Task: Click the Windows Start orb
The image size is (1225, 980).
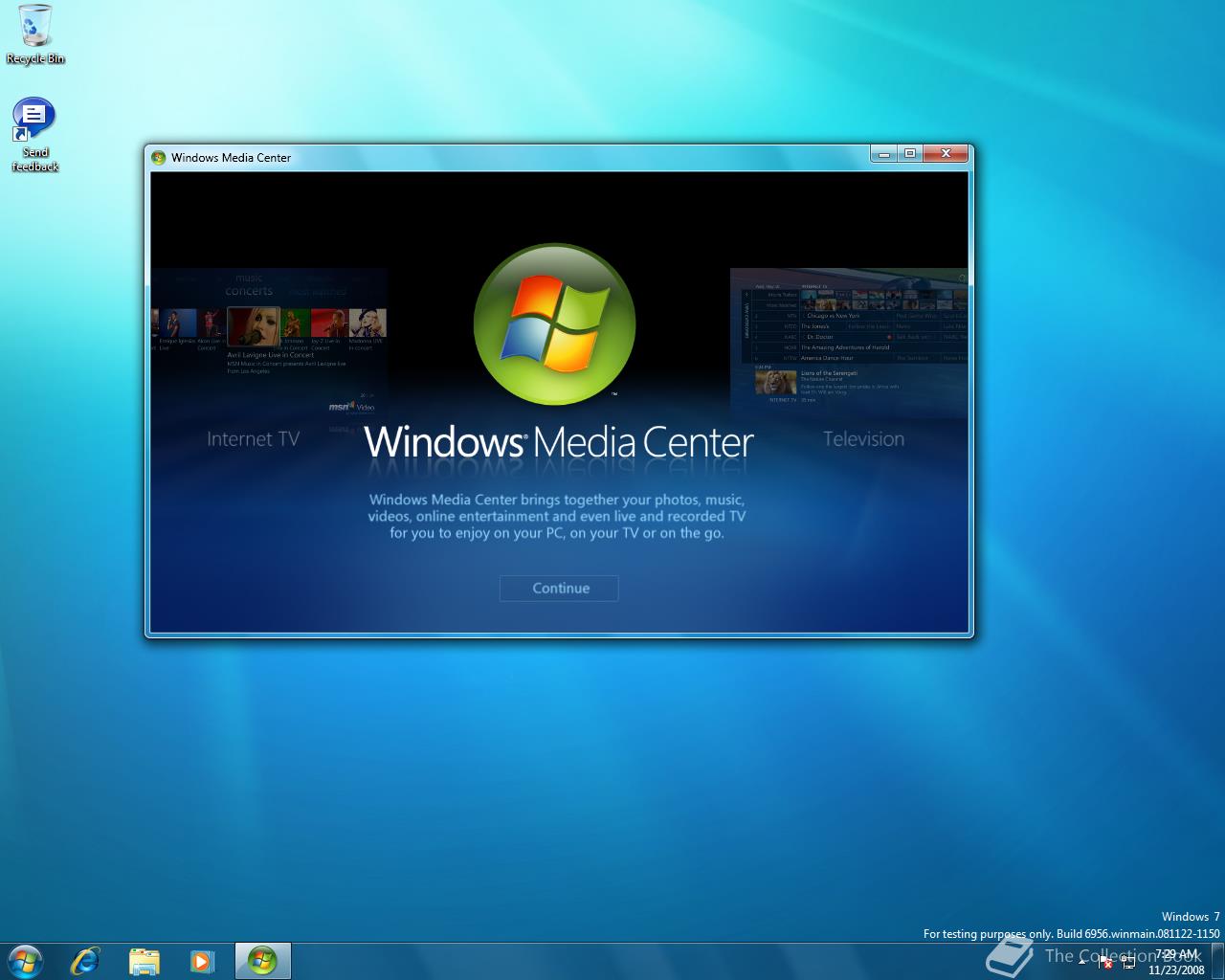Action: [24, 961]
